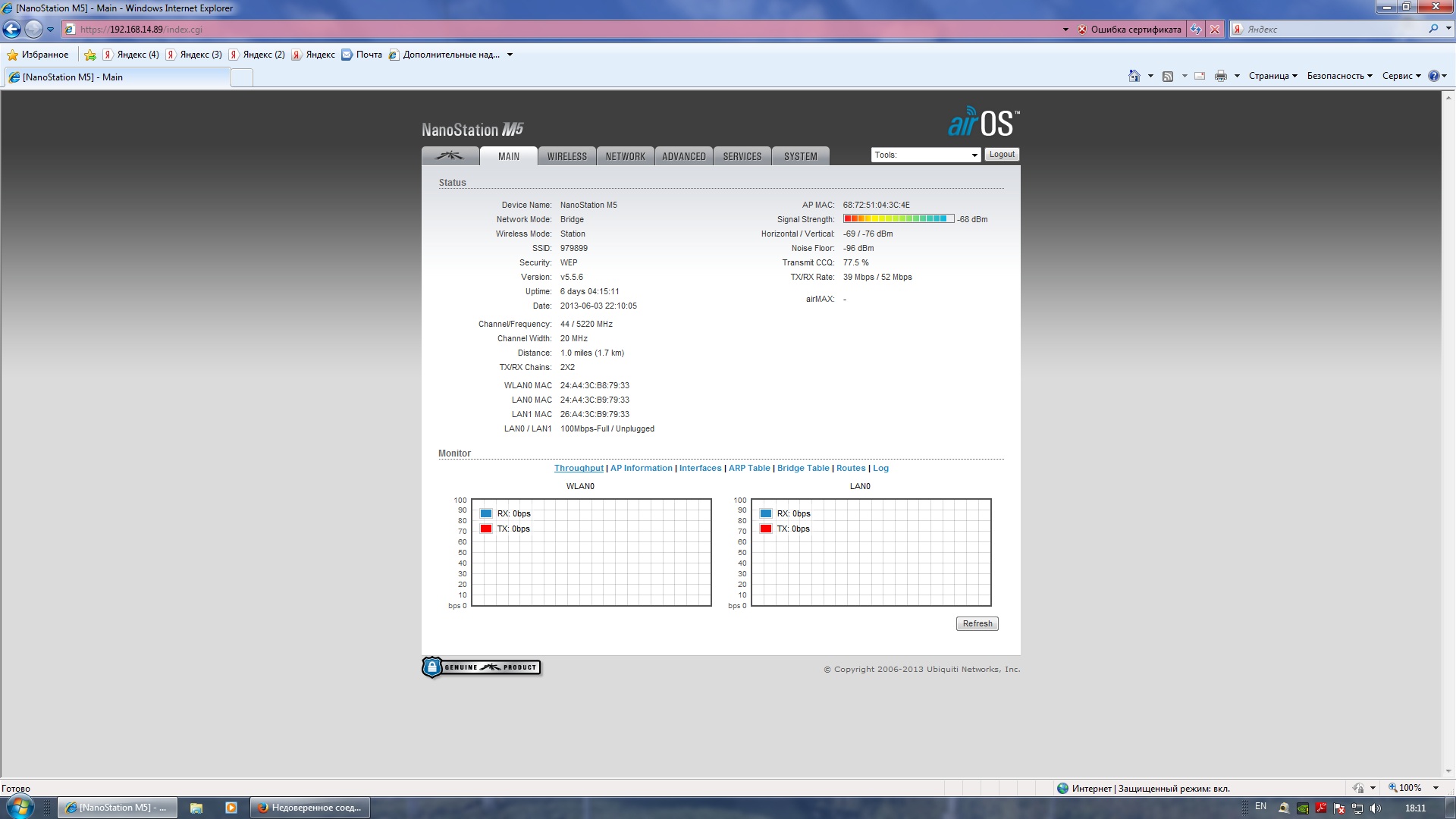Screen dimensions: 1456x819
Task: Open address bar autocomplete dropdown arrow
Action: click(1065, 30)
